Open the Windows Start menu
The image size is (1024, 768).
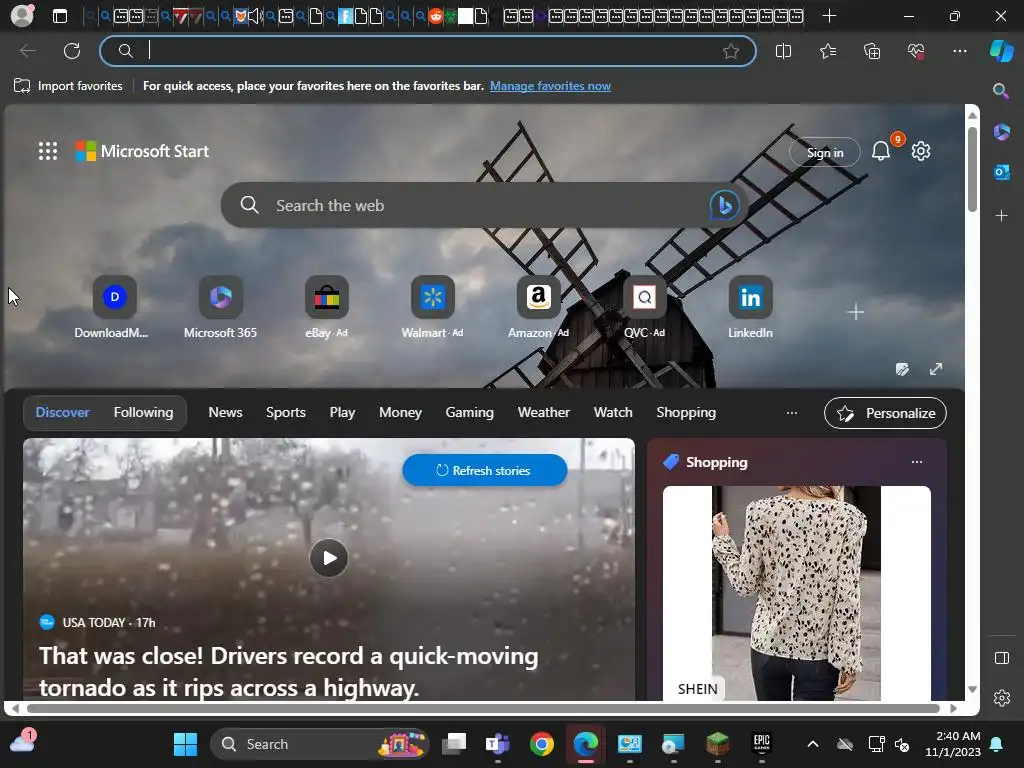point(185,744)
